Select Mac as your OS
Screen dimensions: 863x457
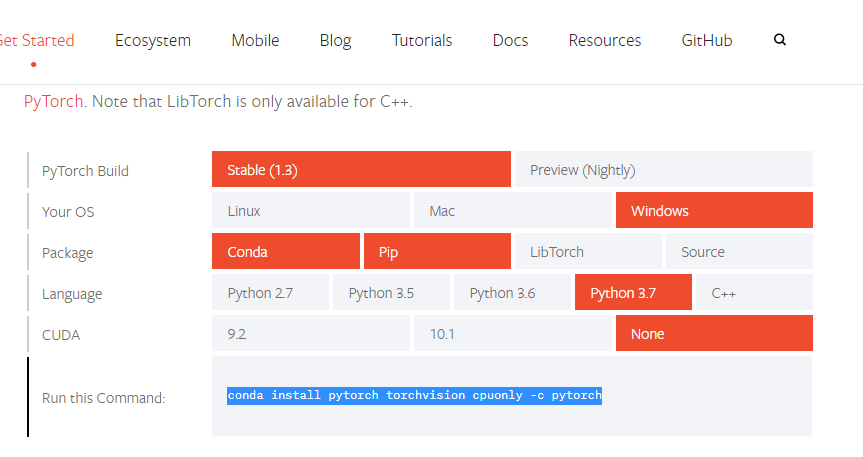512,210
